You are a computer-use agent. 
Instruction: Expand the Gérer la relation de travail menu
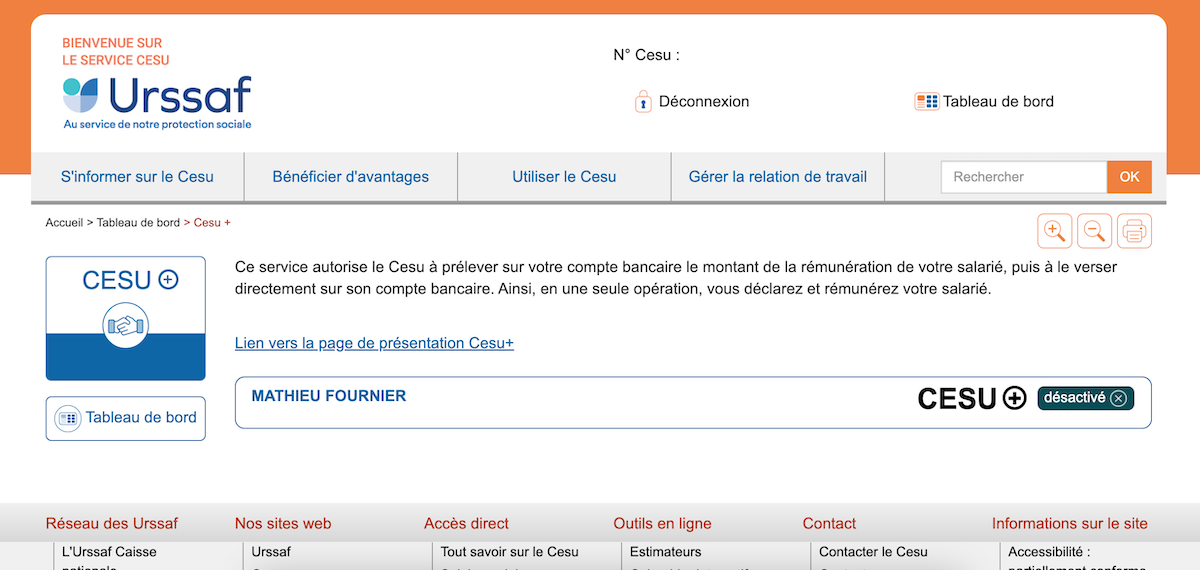tap(778, 177)
